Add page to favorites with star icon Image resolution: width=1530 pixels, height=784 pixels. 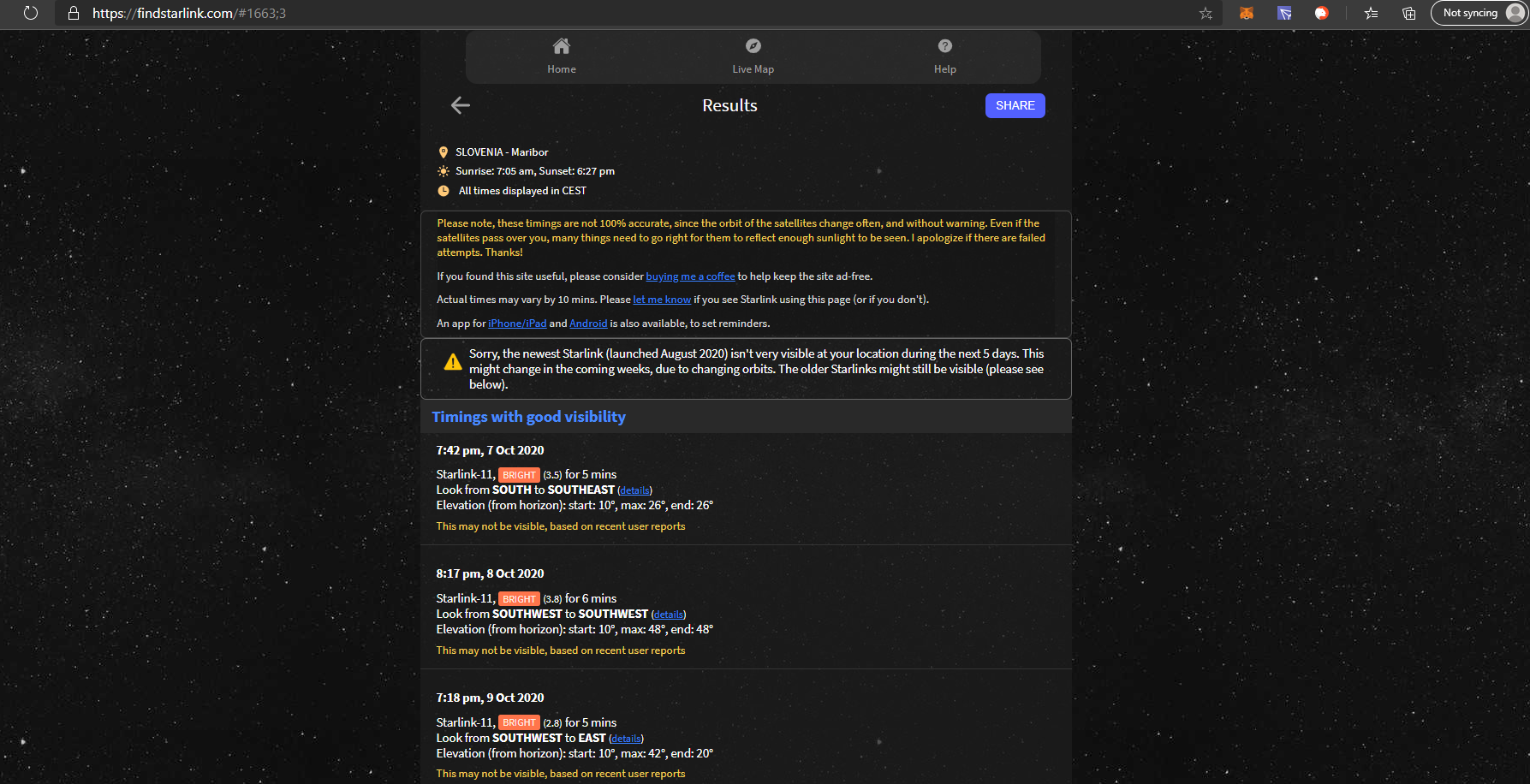click(1206, 13)
